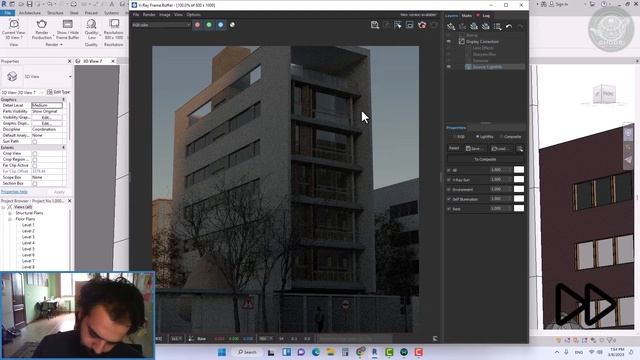Screen dimensions: 640x360
Task: Toggle red channel in V-Ray Frame Buffer
Action: click(x=198, y=25)
